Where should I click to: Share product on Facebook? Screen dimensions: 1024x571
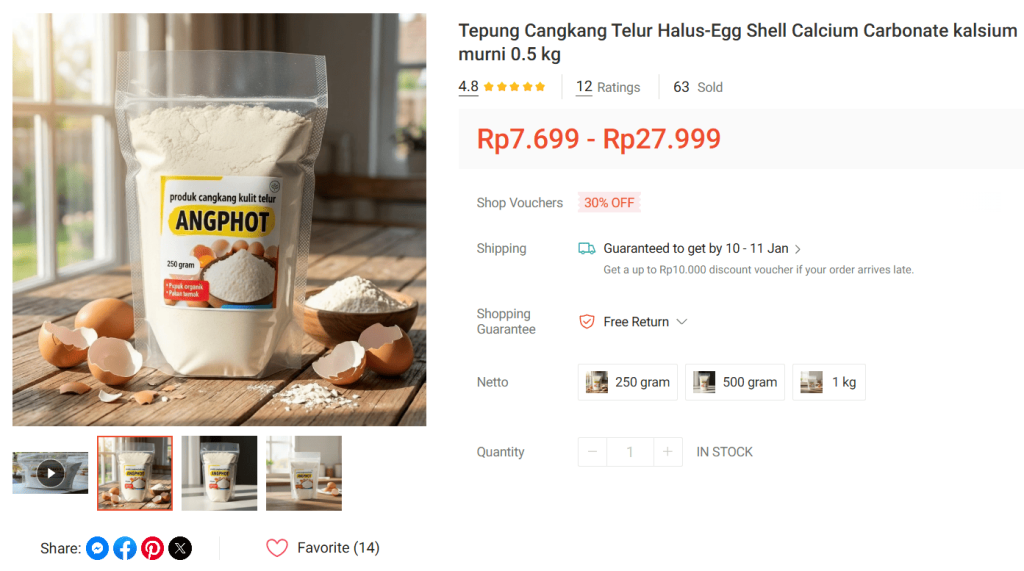pyautogui.click(x=125, y=548)
